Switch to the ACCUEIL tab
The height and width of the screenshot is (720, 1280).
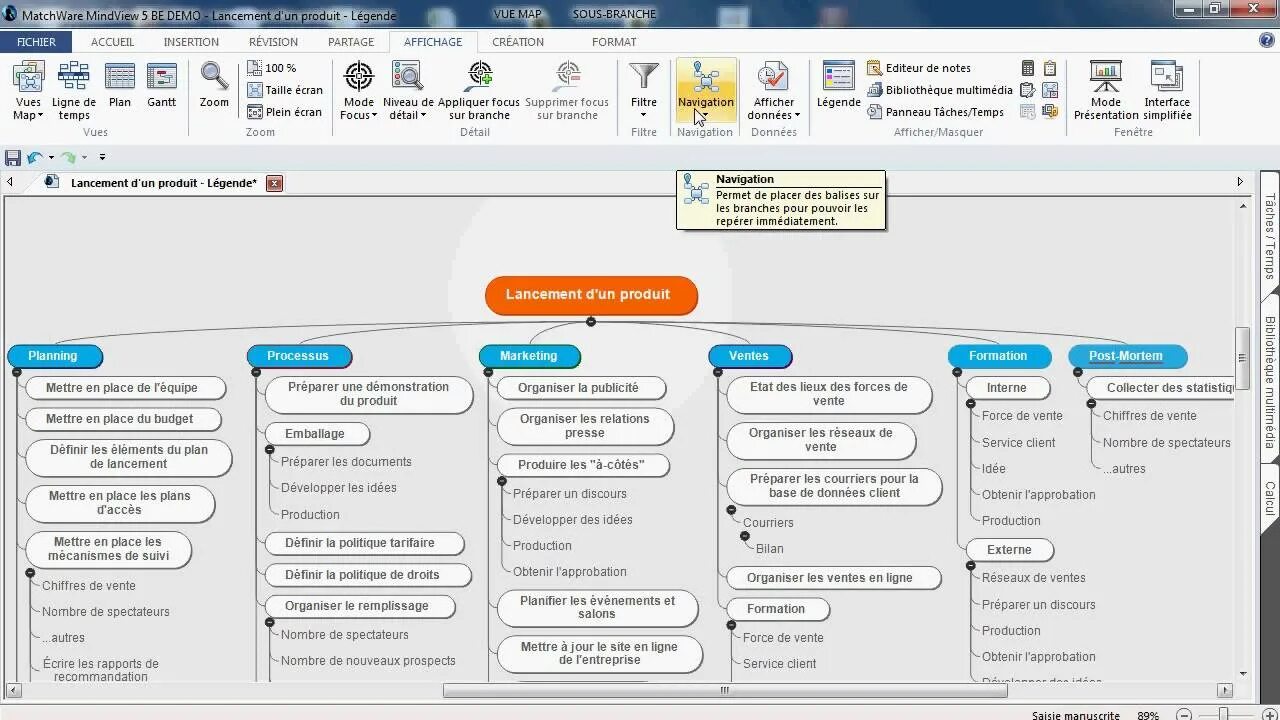(x=112, y=42)
